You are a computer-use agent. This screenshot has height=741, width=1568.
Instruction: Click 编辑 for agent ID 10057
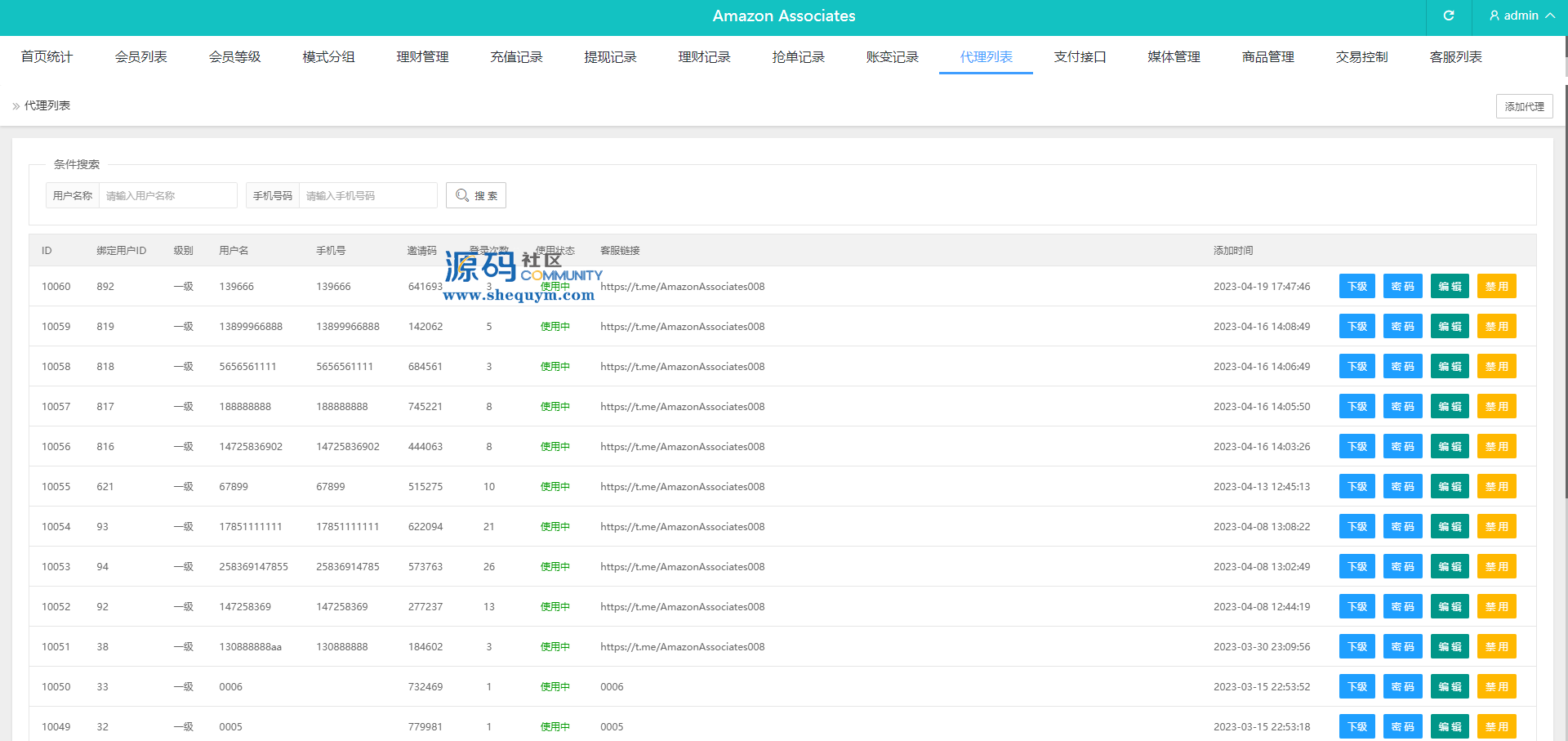click(x=1450, y=406)
